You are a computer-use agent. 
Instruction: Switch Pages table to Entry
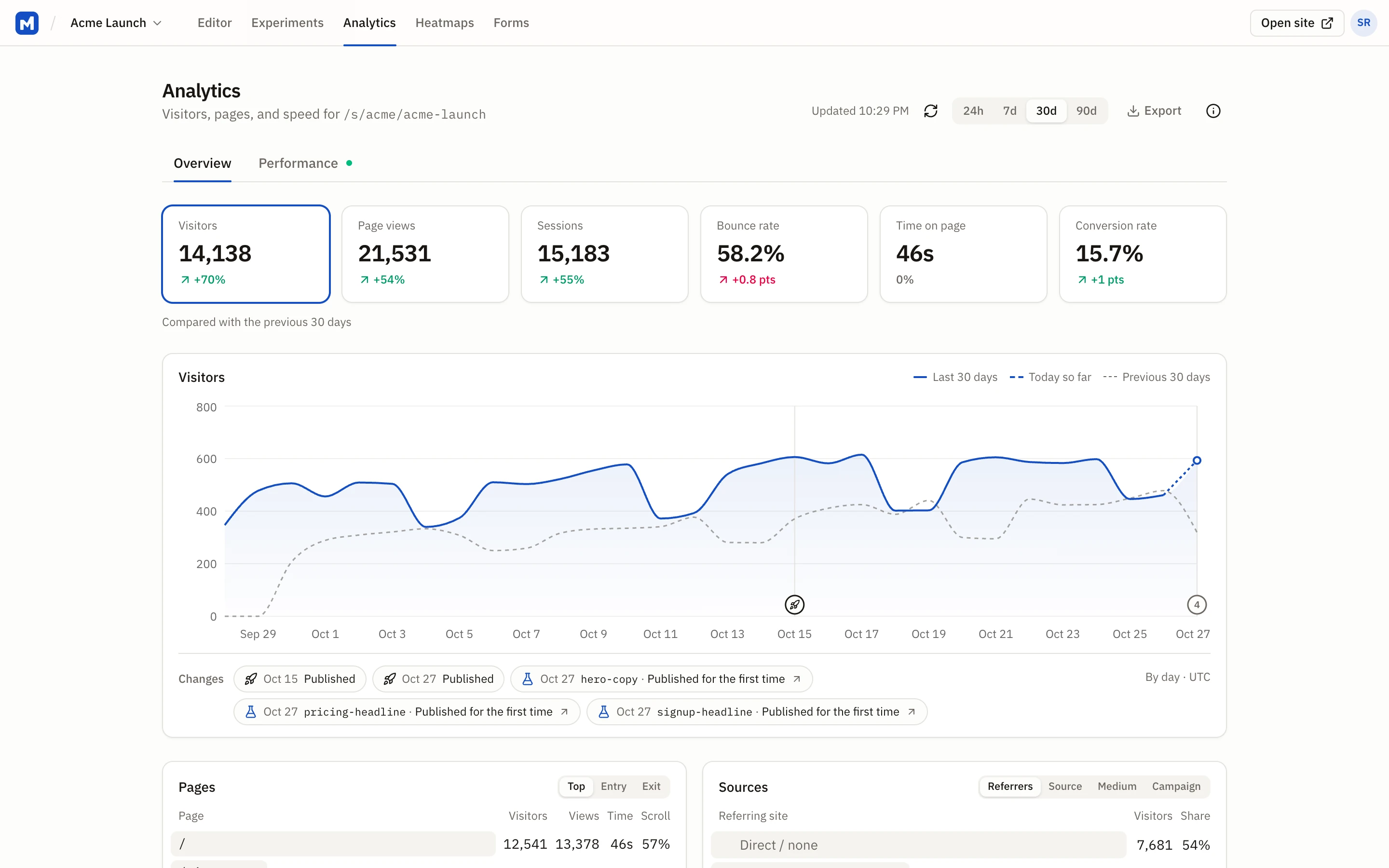pos(613,787)
